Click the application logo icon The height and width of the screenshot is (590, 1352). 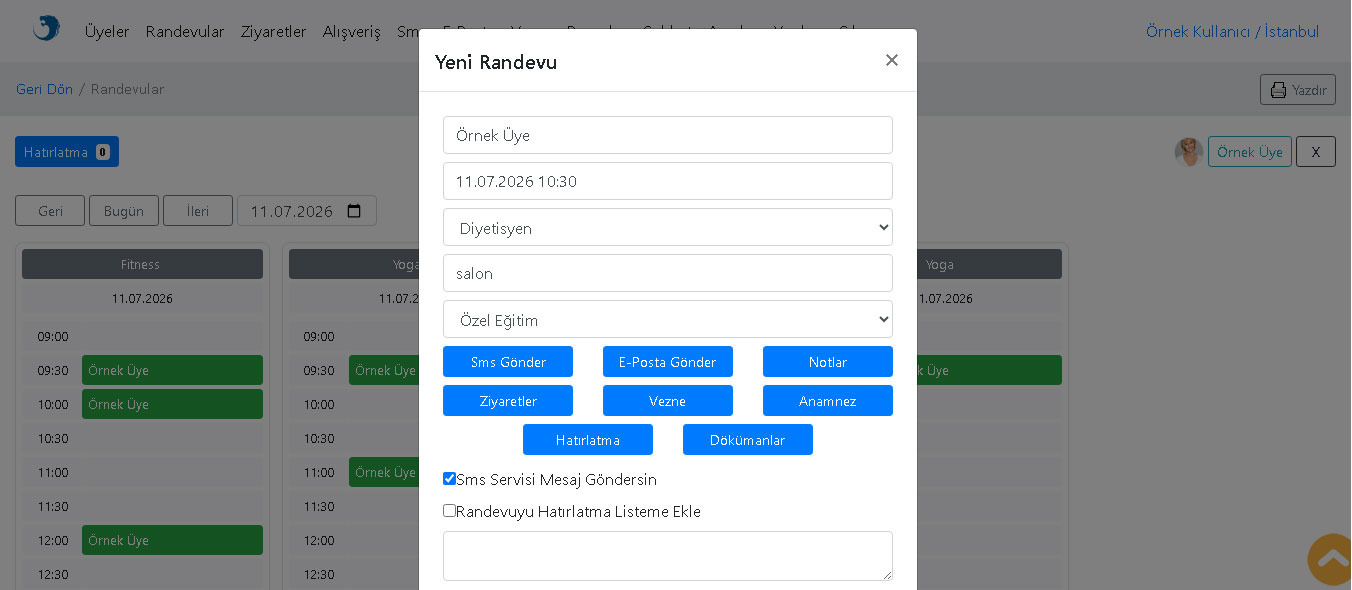point(46,28)
